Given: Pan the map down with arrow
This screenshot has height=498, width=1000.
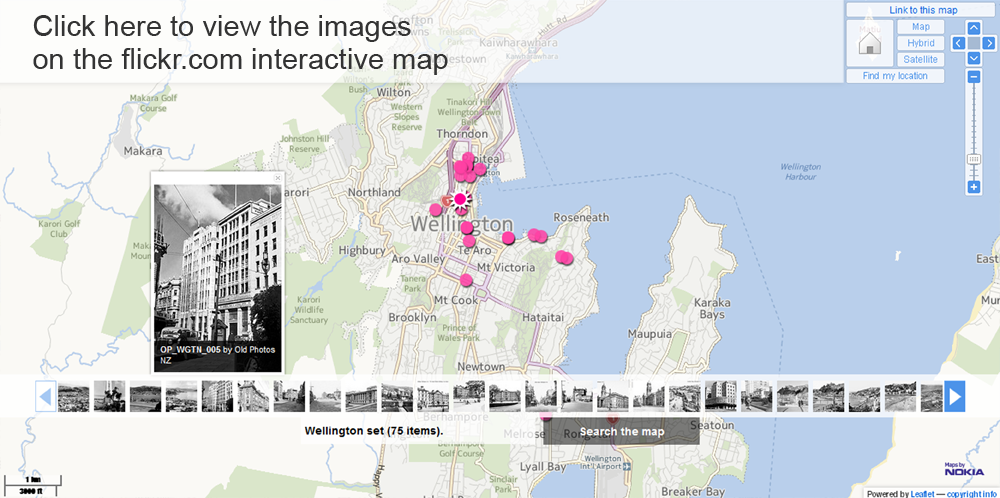Looking at the screenshot, I should pos(974,59).
